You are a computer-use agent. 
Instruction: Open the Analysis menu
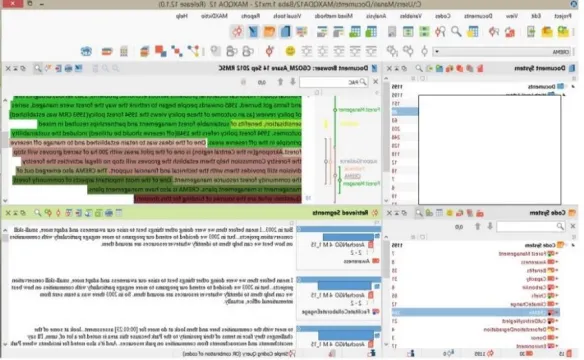tap(376, 16)
